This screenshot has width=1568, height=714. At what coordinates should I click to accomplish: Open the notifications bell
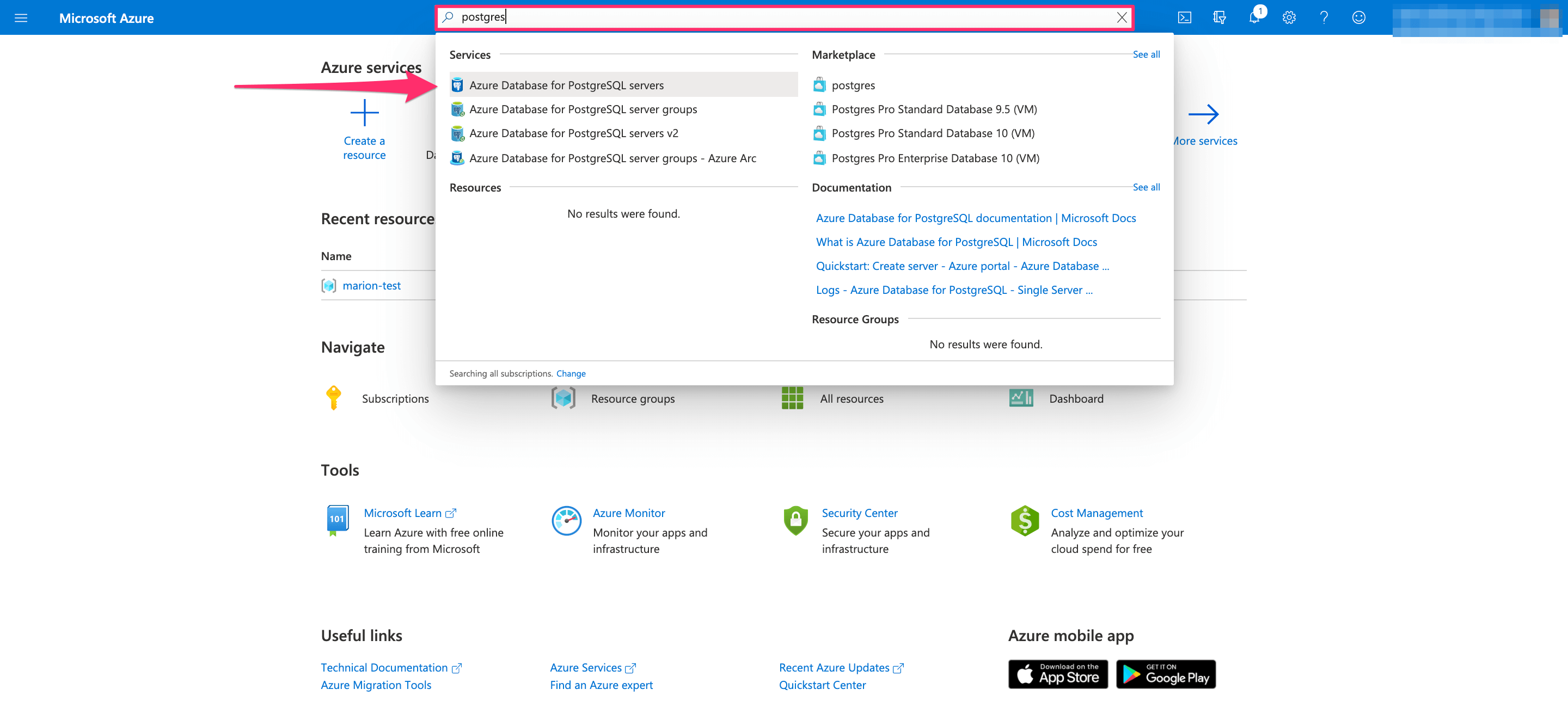[x=1253, y=17]
